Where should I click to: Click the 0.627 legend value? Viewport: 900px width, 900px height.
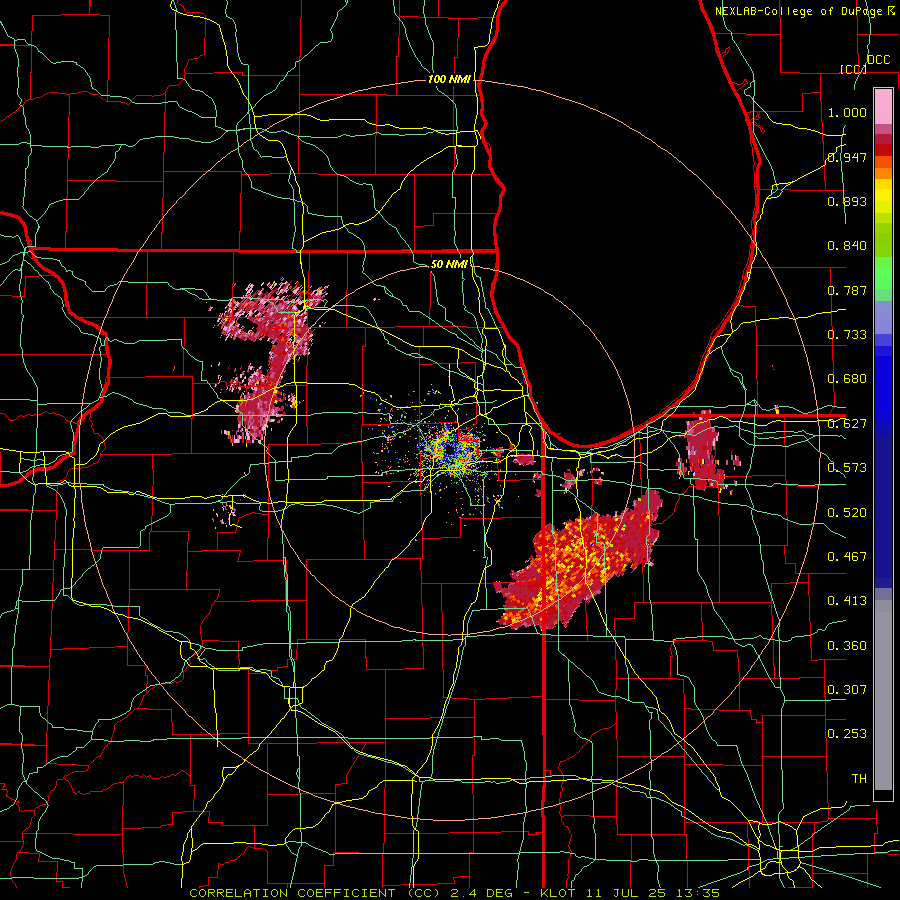click(847, 424)
